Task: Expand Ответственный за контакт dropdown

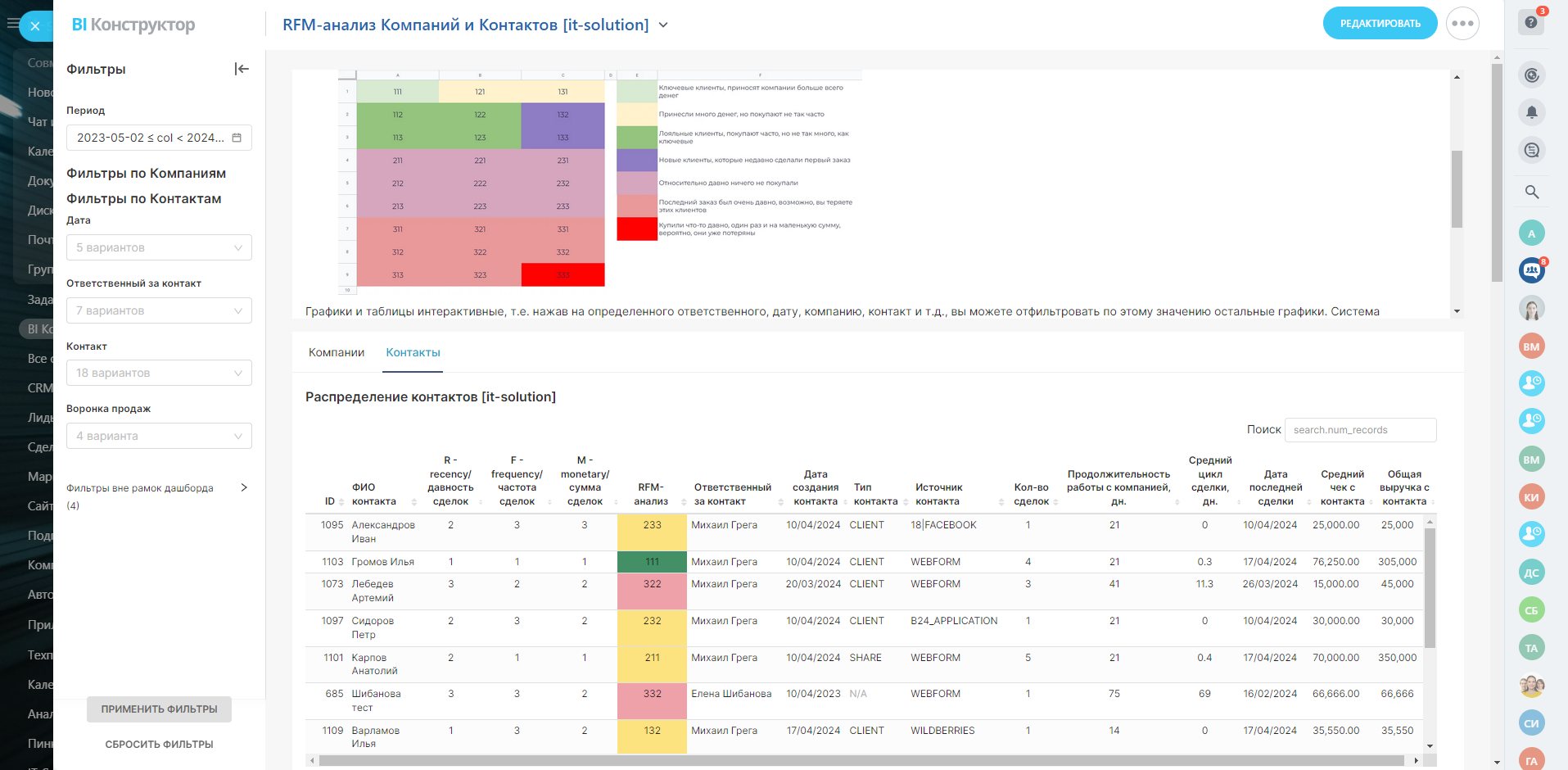Action: point(159,310)
